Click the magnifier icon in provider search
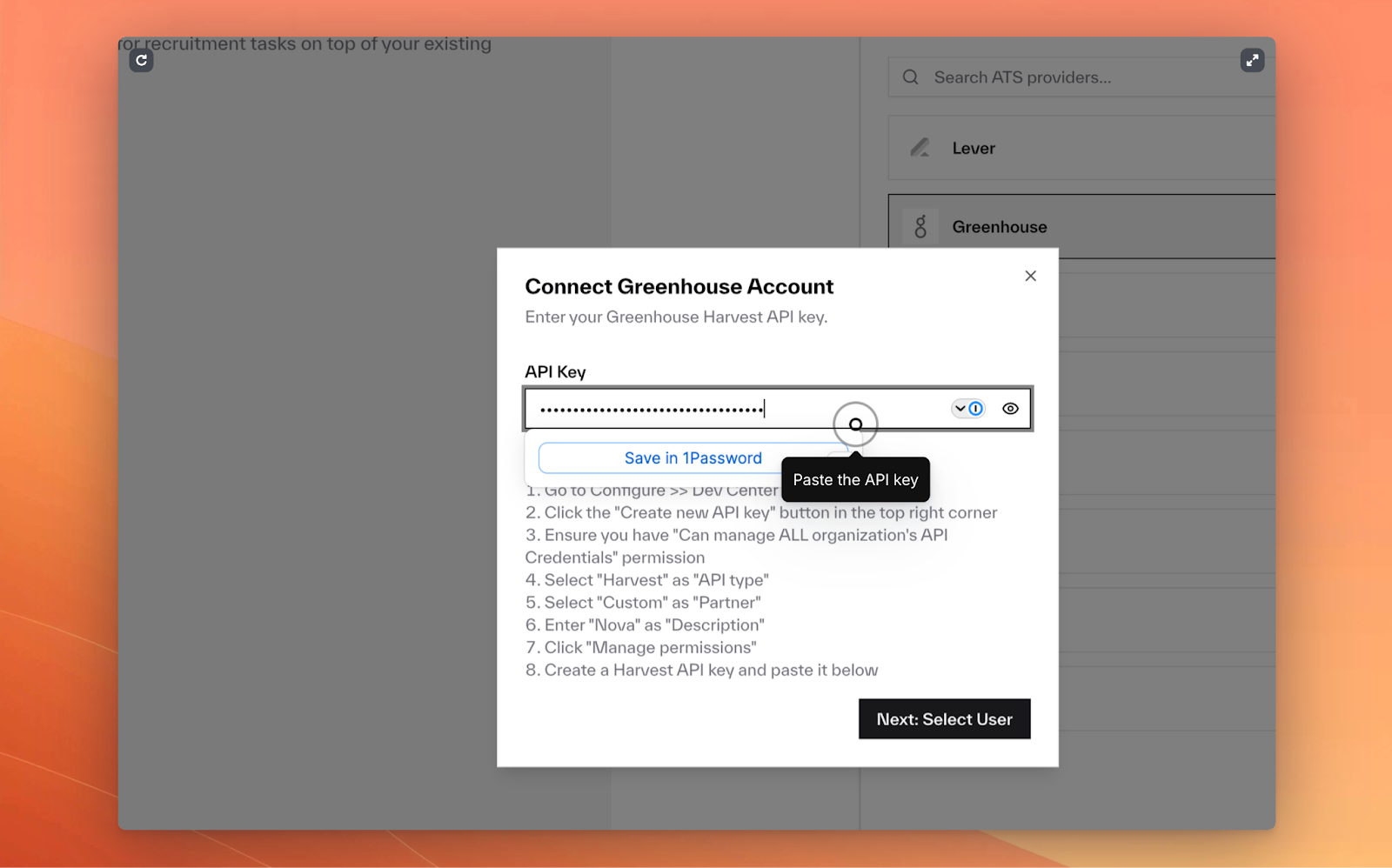This screenshot has height=868, width=1392. [x=910, y=77]
